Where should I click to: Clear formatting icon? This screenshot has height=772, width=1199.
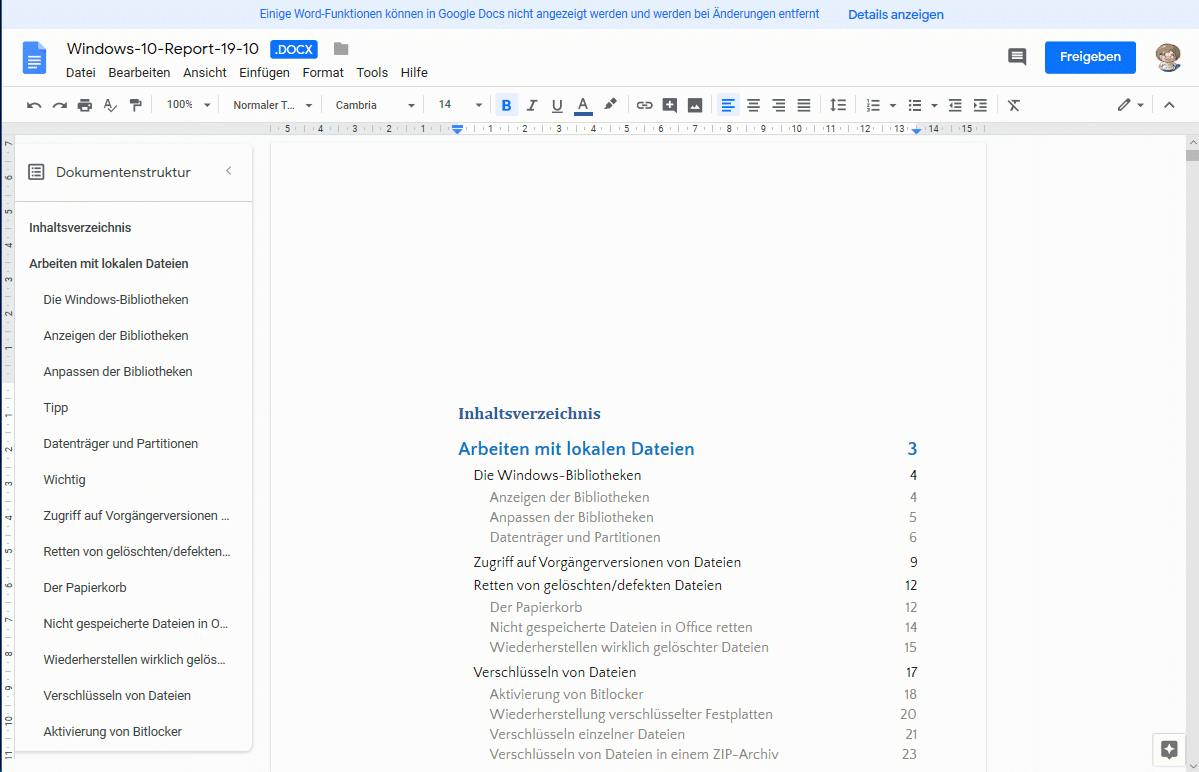click(1014, 105)
